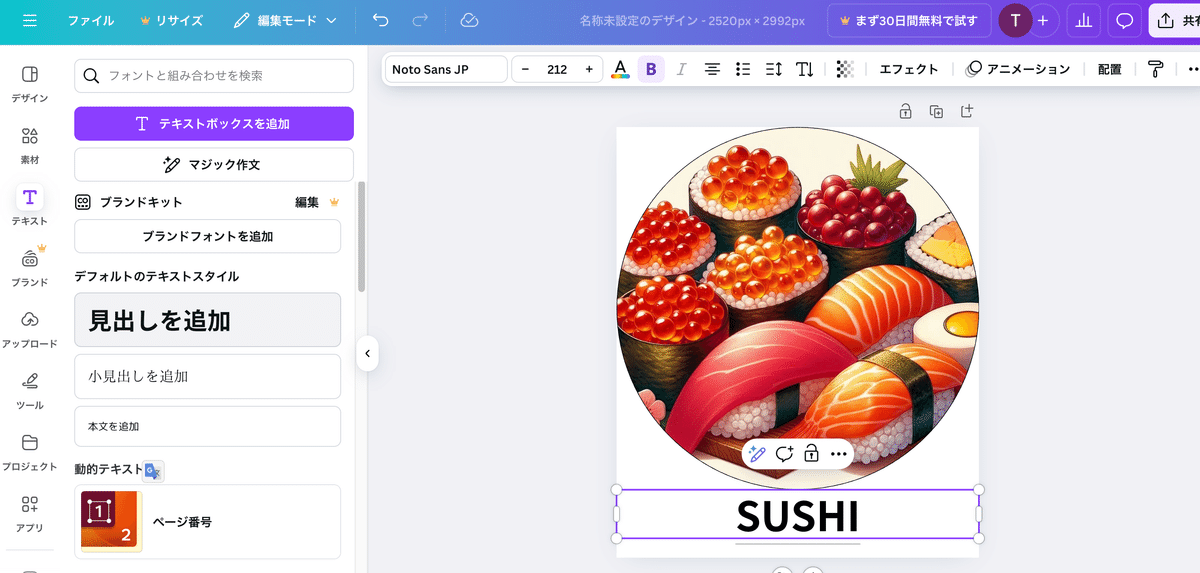Open the デザイン sidebar tab
This screenshot has width=1200, height=573.
click(30, 85)
